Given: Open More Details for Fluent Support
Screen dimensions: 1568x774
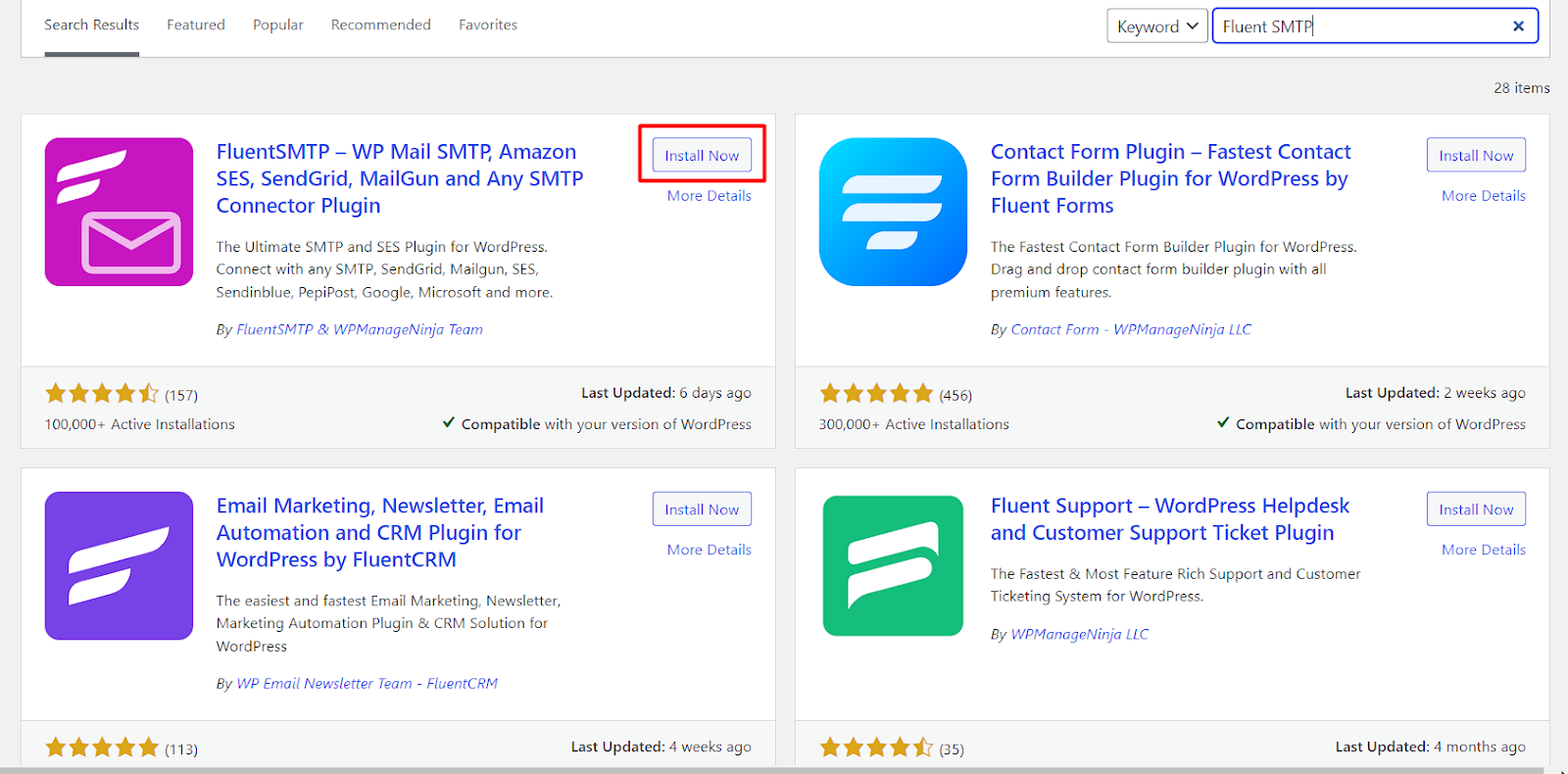Looking at the screenshot, I should pyautogui.click(x=1484, y=550).
